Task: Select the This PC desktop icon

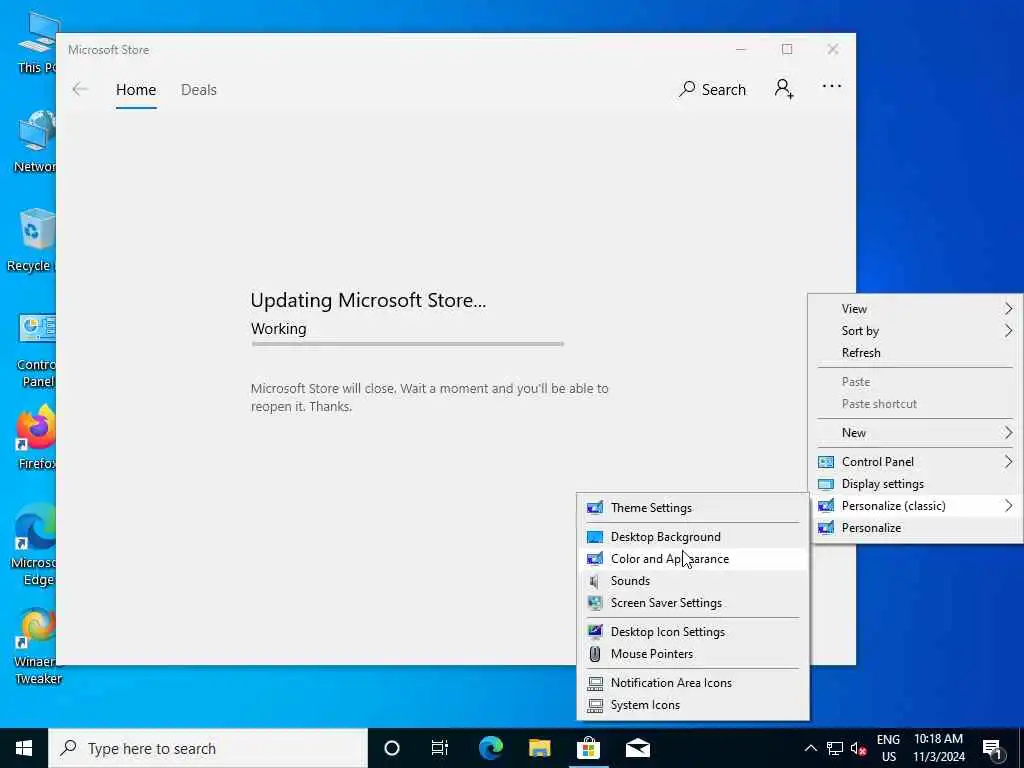Action: click(37, 42)
